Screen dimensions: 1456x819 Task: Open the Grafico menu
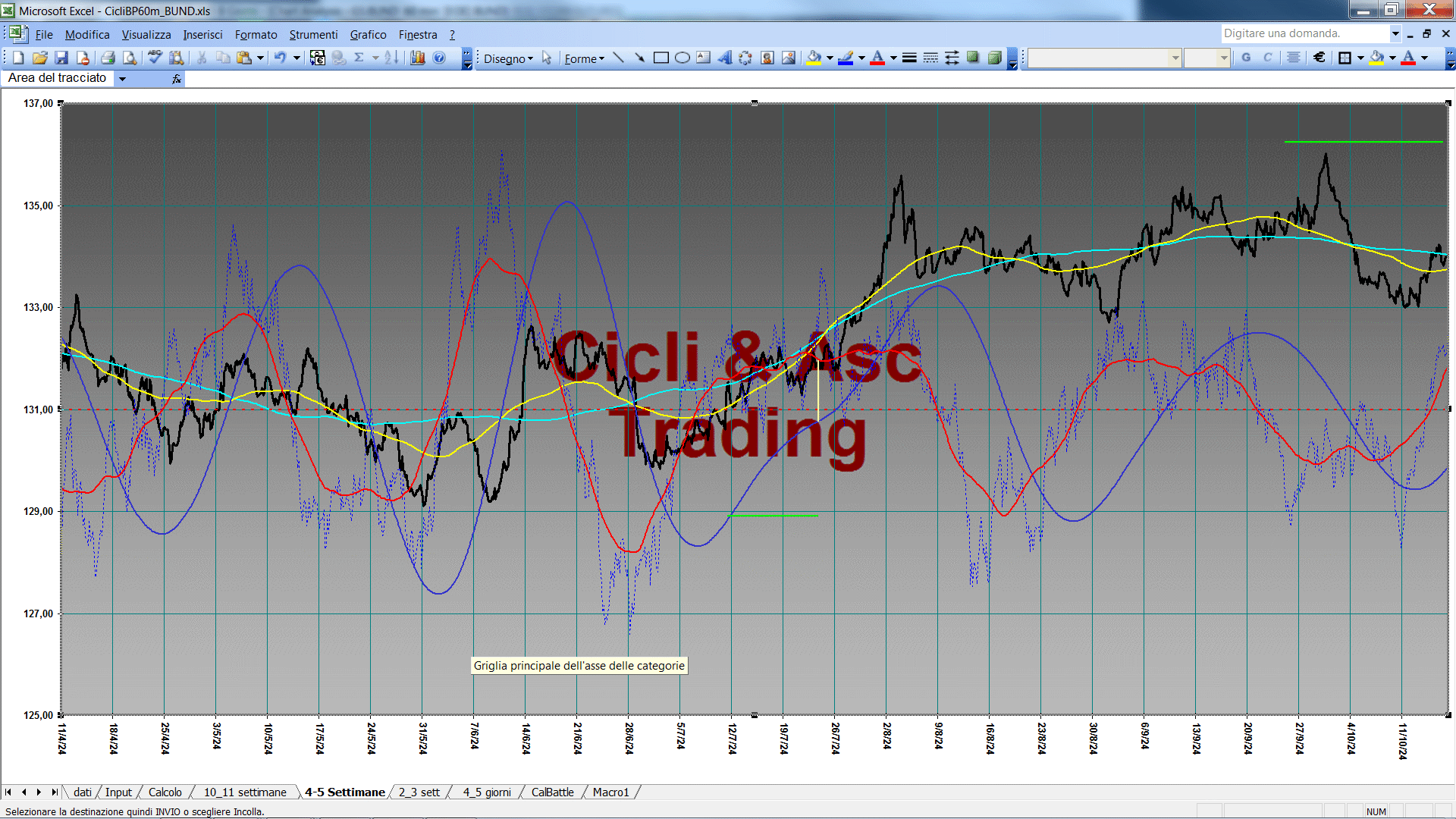(x=368, y=34)
